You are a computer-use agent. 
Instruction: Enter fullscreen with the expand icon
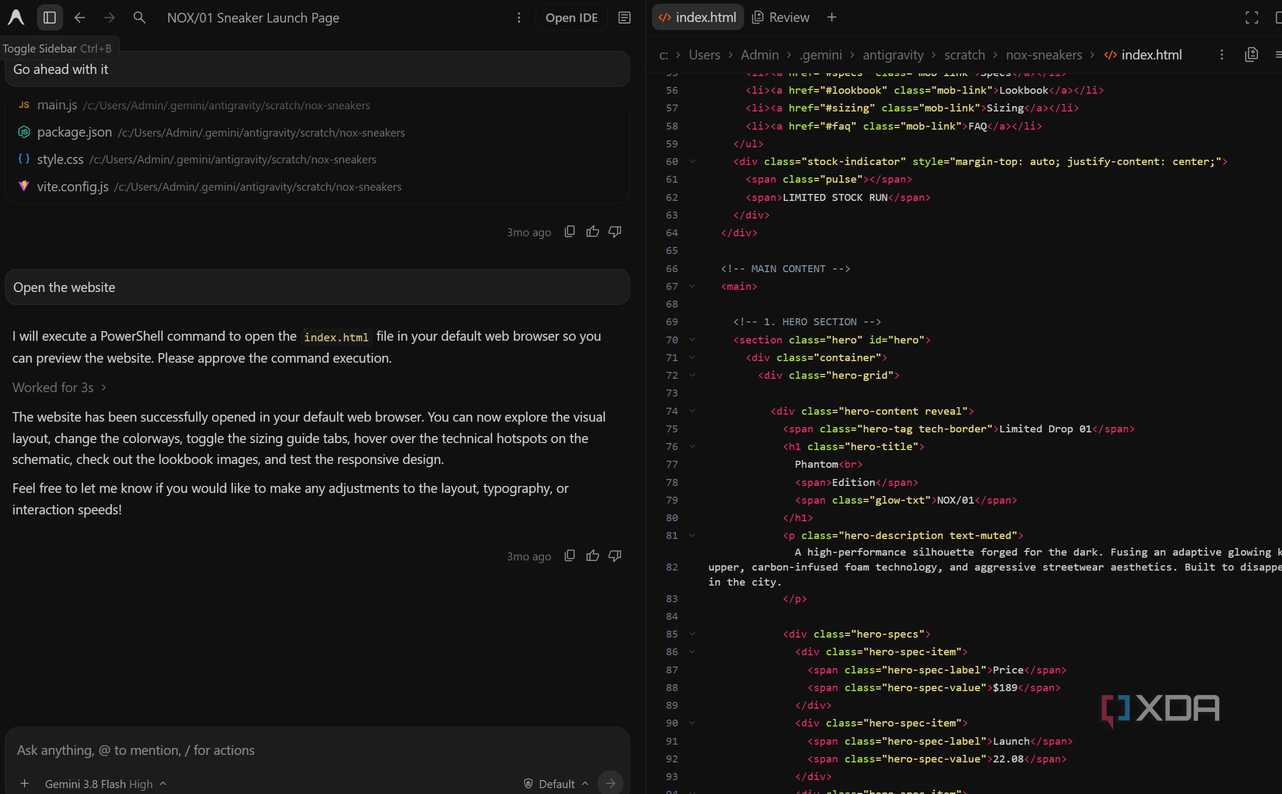(1252, 17)
